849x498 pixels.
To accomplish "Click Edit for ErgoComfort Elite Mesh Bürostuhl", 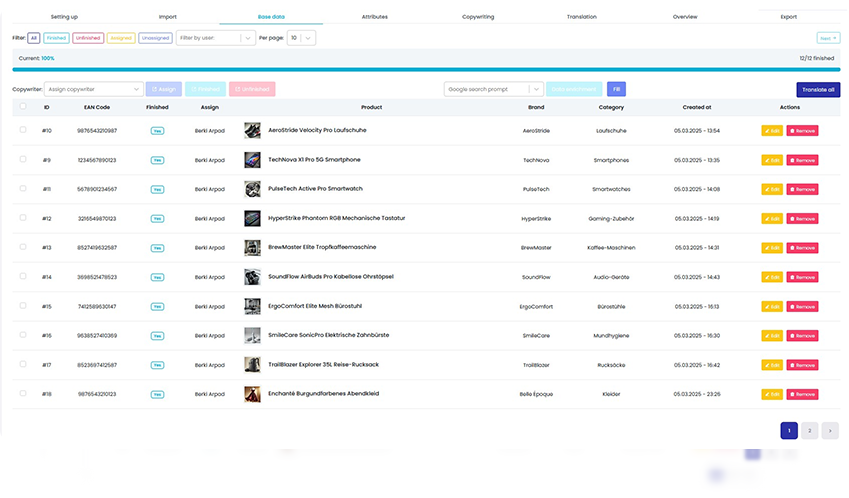I will coord(772,306).
